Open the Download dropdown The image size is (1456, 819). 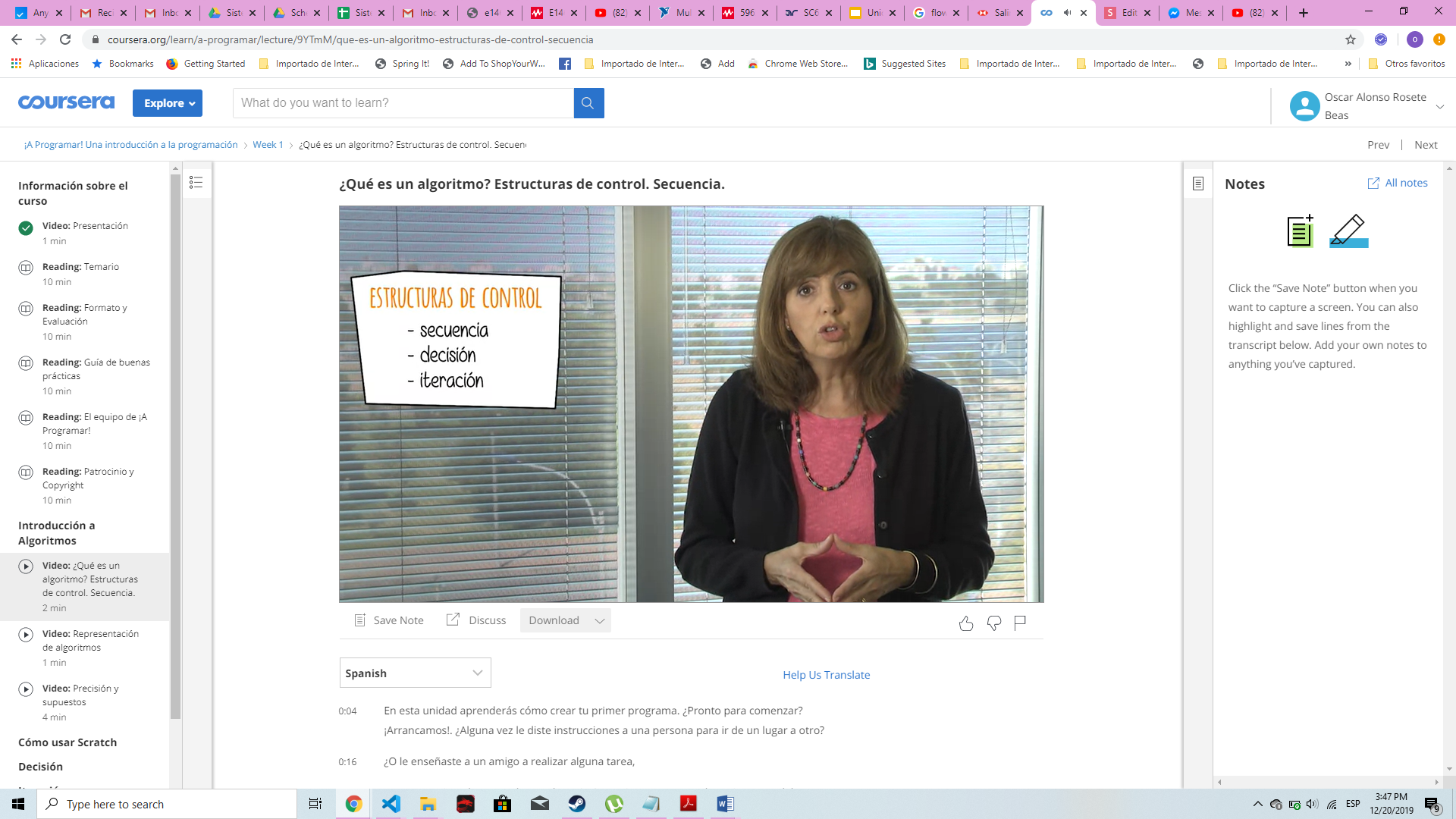coord(566,620)
